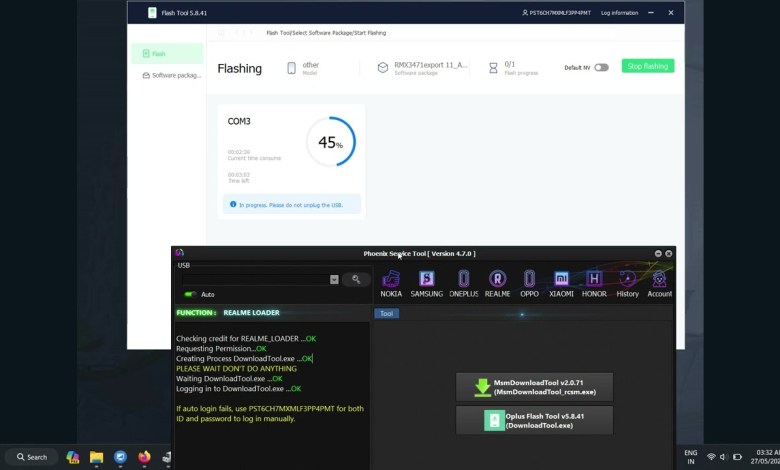This screenshot has height=470, width=780.
Task: Expand the USB port dropdown arrow
Action: coord(334,280)
